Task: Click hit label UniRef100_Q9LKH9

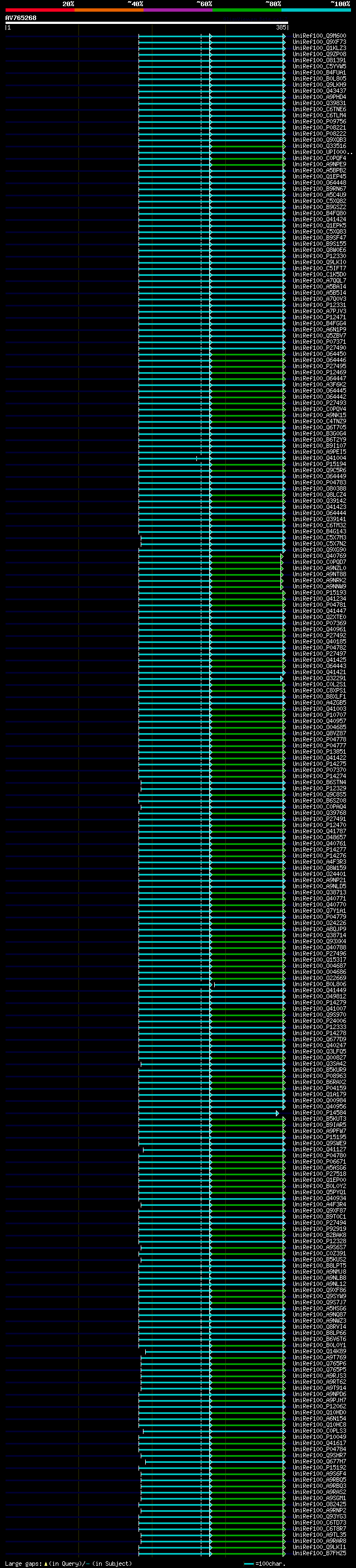Action: 319,85
